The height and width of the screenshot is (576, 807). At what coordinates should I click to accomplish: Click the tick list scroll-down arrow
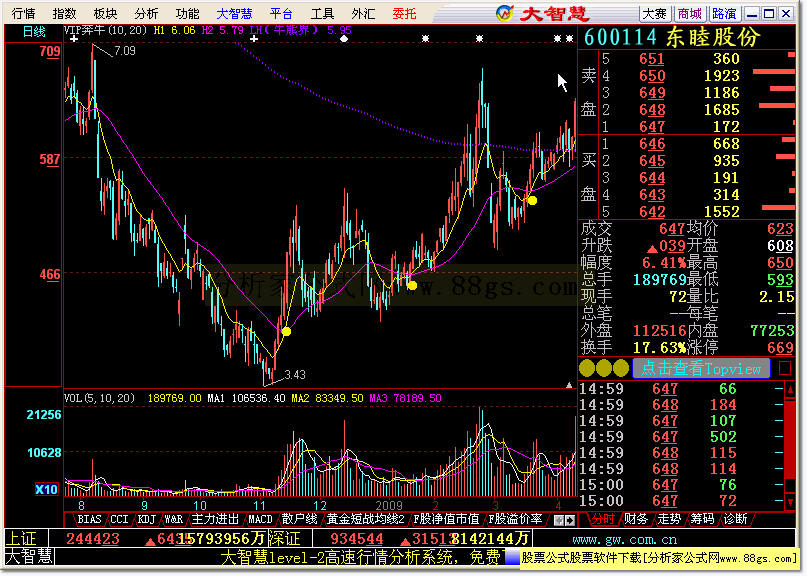(x=790, y=501)
